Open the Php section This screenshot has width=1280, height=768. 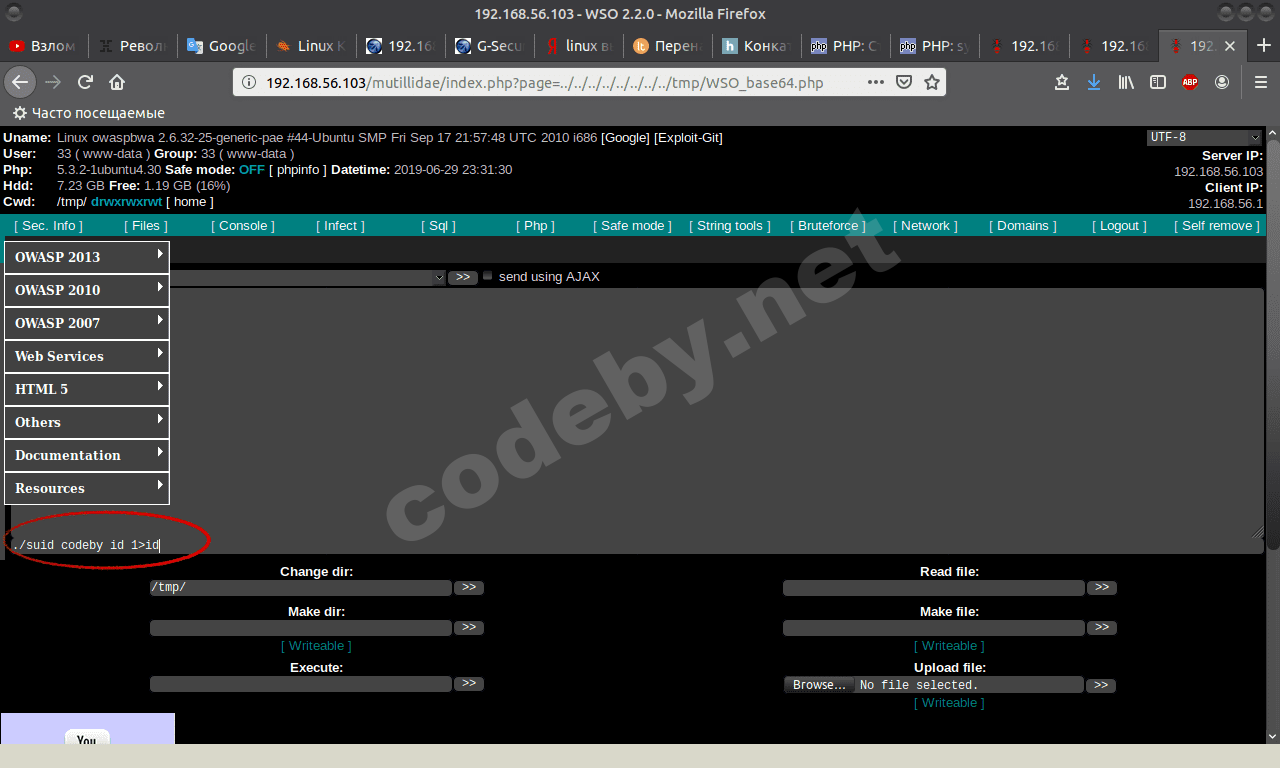click(x=536, y=226)
